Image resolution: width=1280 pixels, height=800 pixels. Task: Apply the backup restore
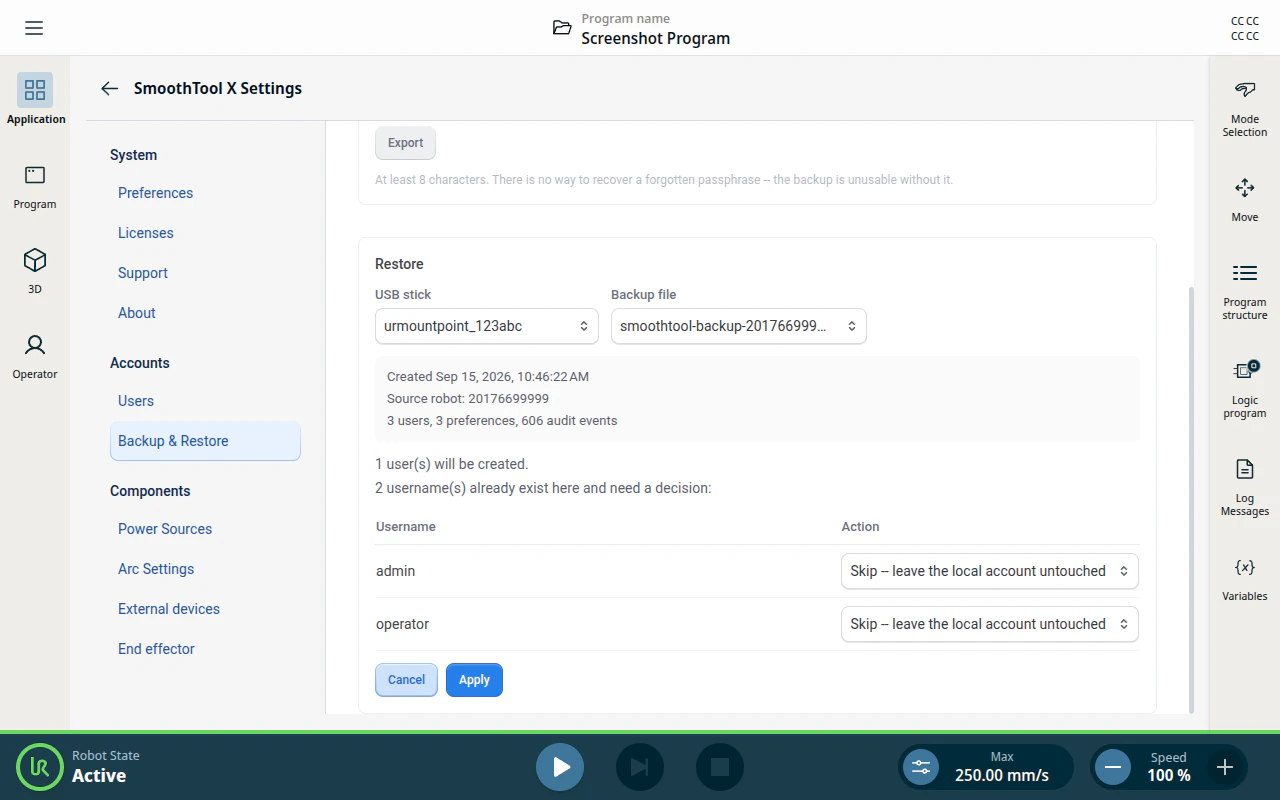click(474, 680)
